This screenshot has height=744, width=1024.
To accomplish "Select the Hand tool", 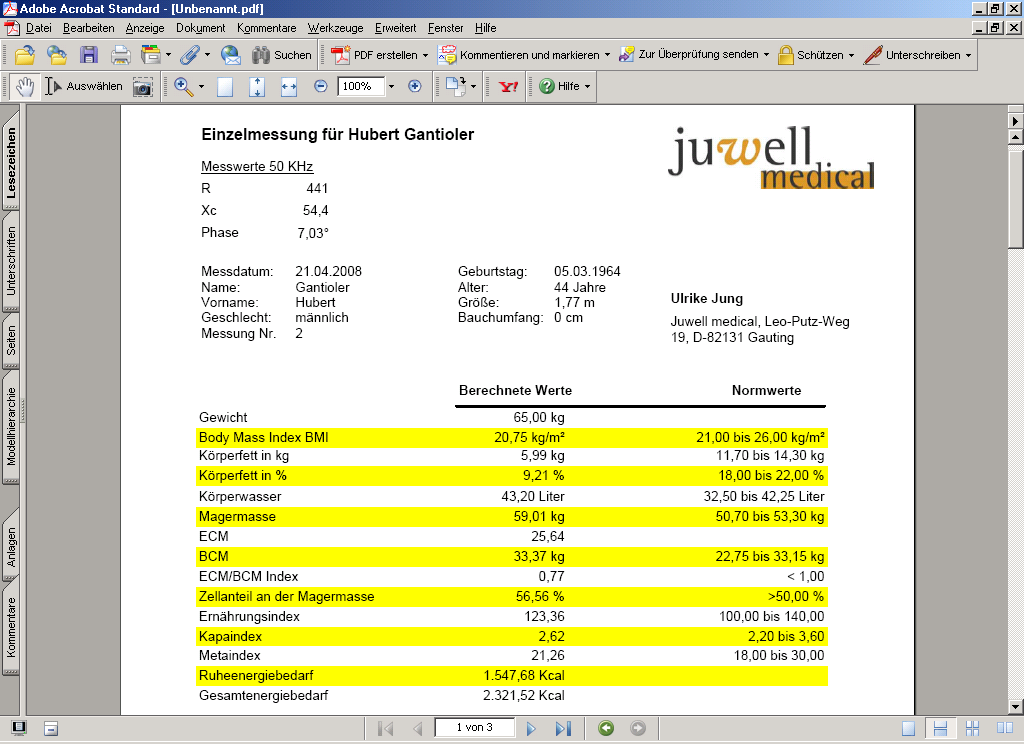I will [x=25, y=86].
